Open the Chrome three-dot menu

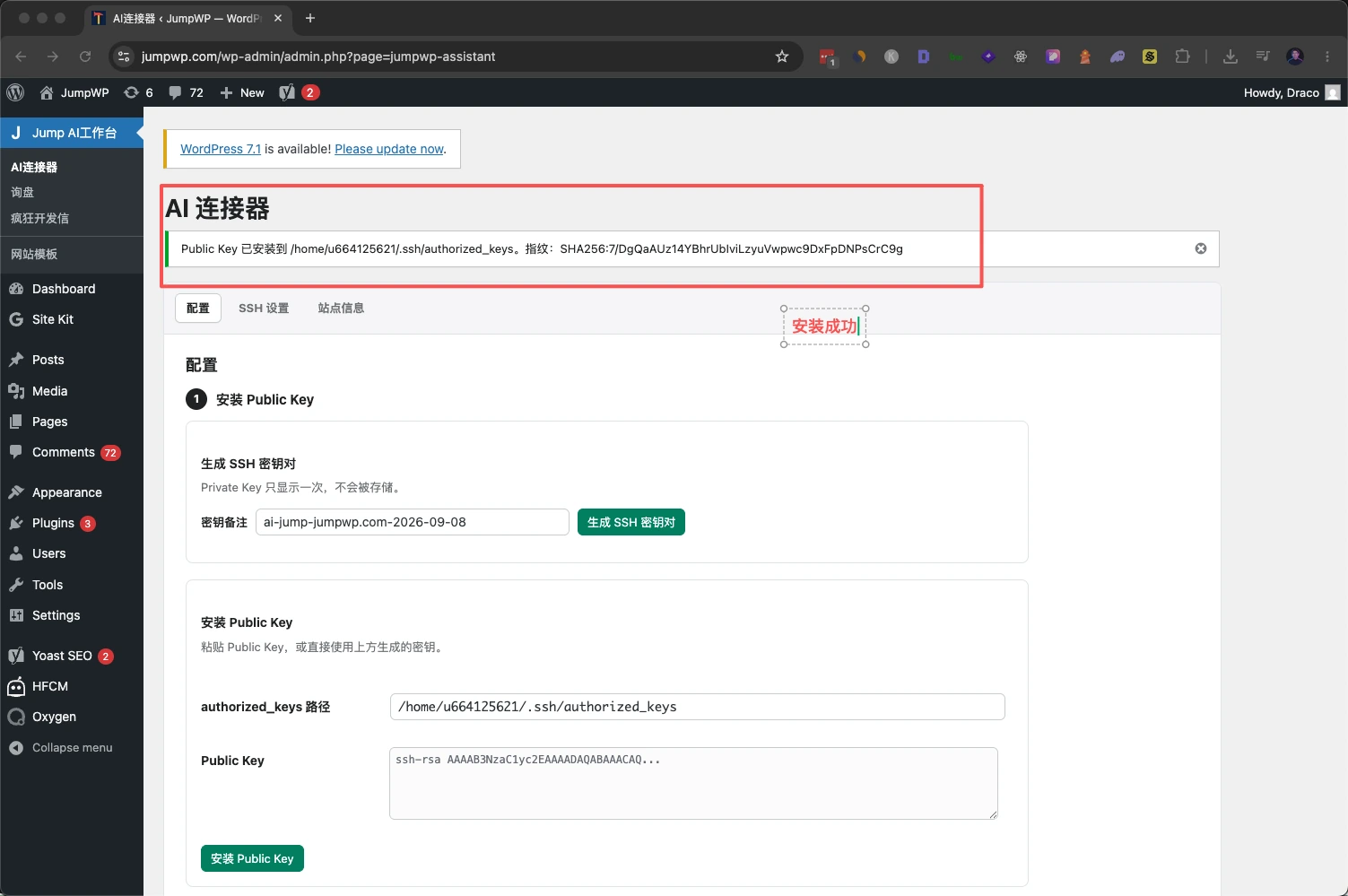point(1327,57)
